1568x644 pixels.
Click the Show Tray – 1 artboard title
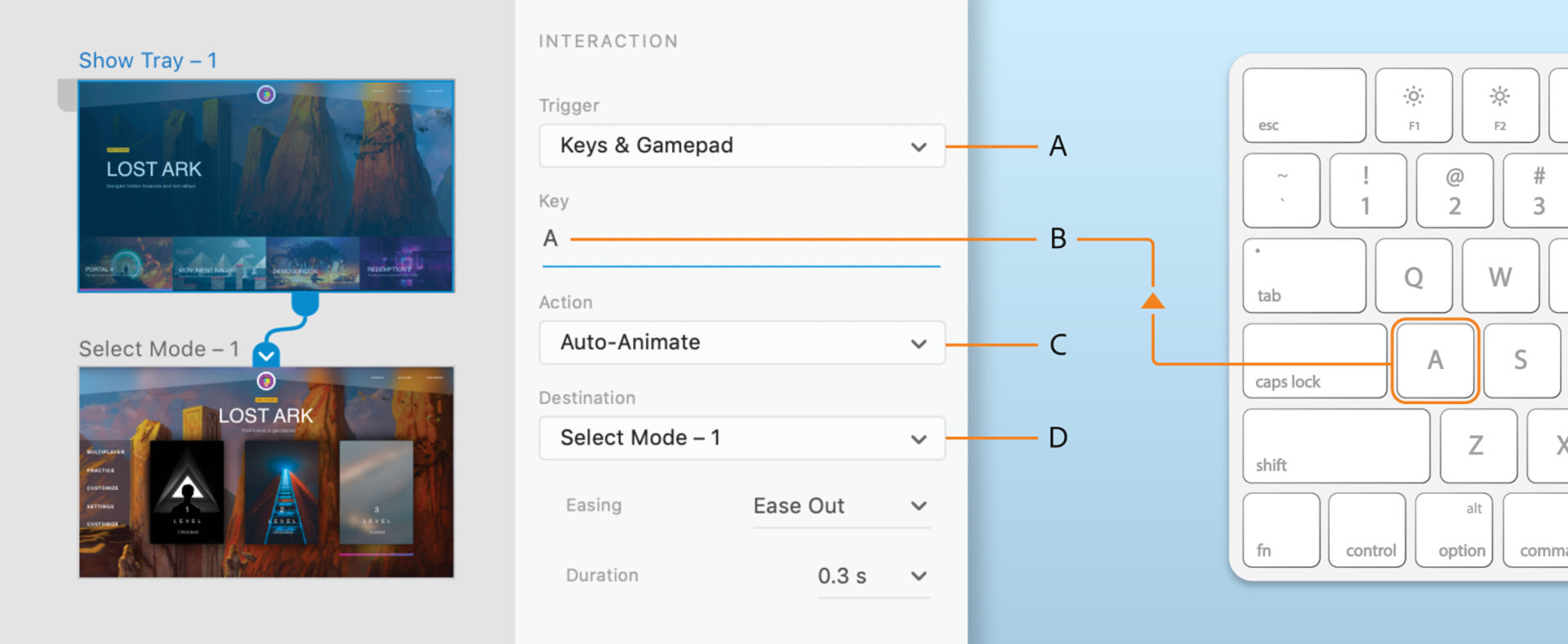coord(148,60)
